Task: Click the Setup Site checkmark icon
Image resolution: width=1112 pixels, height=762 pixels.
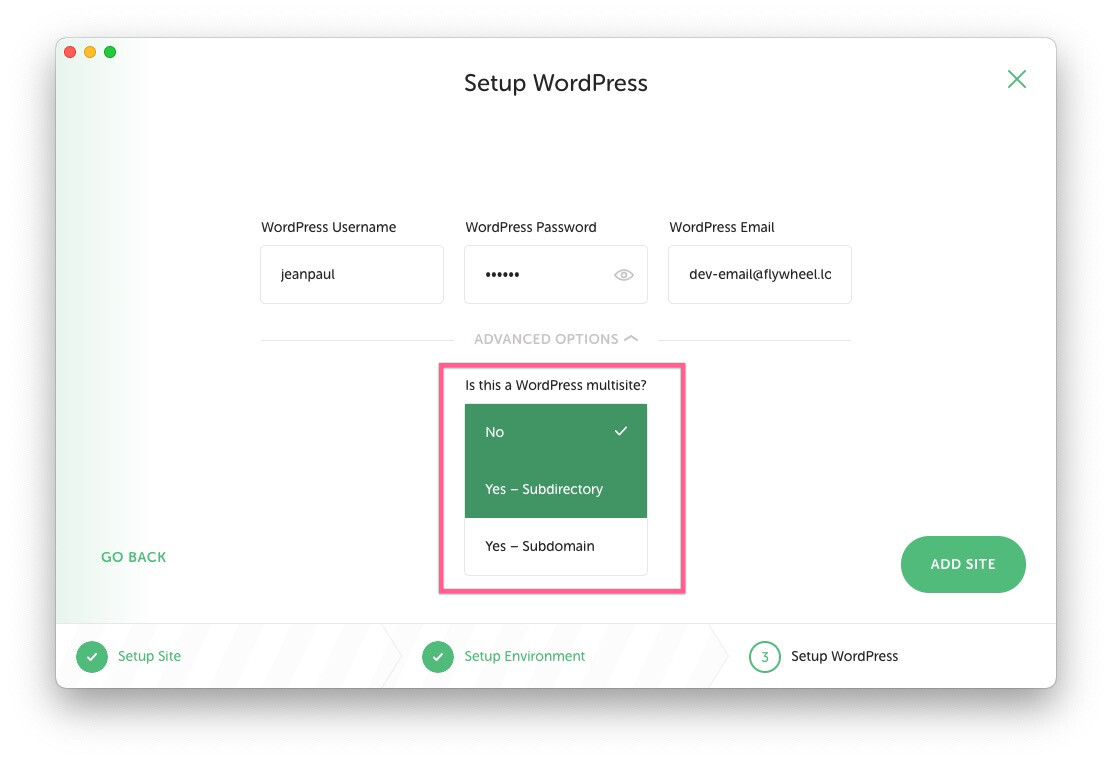Action: 91,656
